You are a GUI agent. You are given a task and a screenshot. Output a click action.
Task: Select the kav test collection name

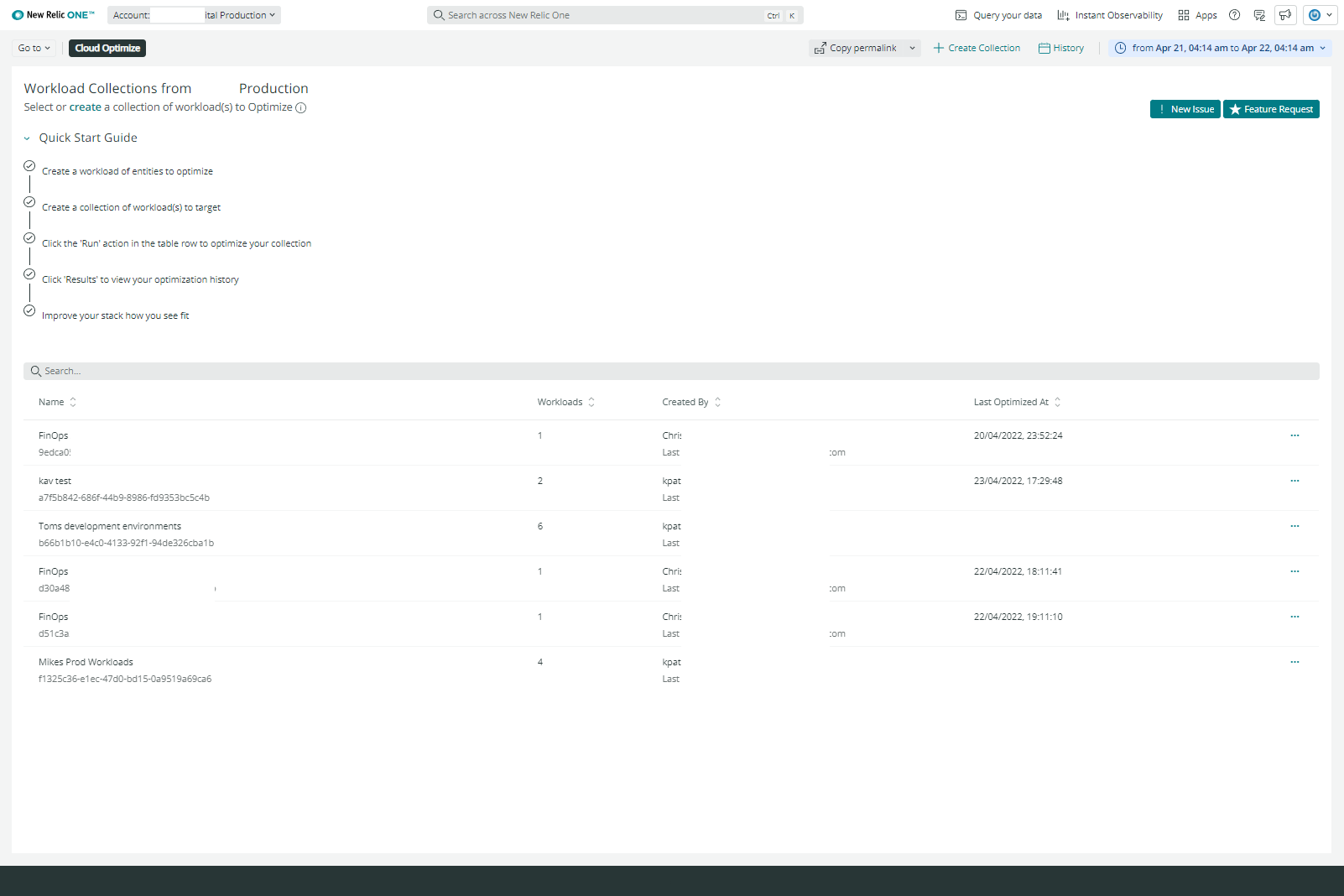click(55, 482)
